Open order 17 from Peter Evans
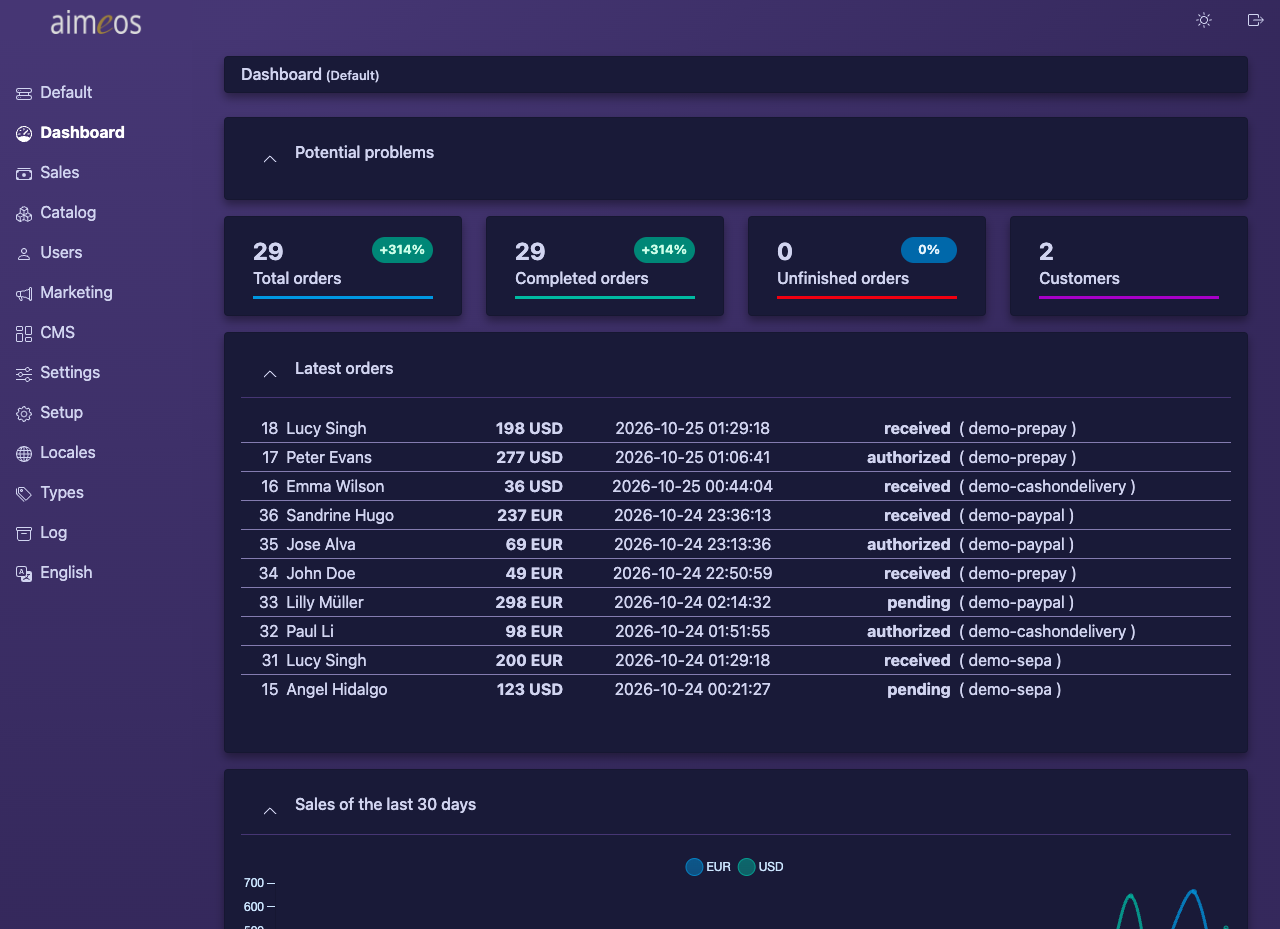The image size is (1280, 929). (736, 457)
